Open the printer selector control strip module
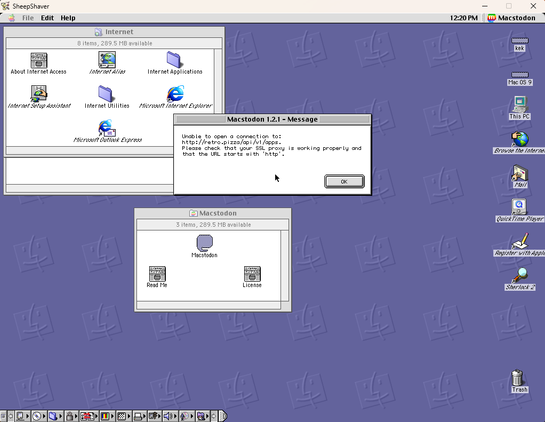The height and width of the screenshot is (422, 545). 139,416
